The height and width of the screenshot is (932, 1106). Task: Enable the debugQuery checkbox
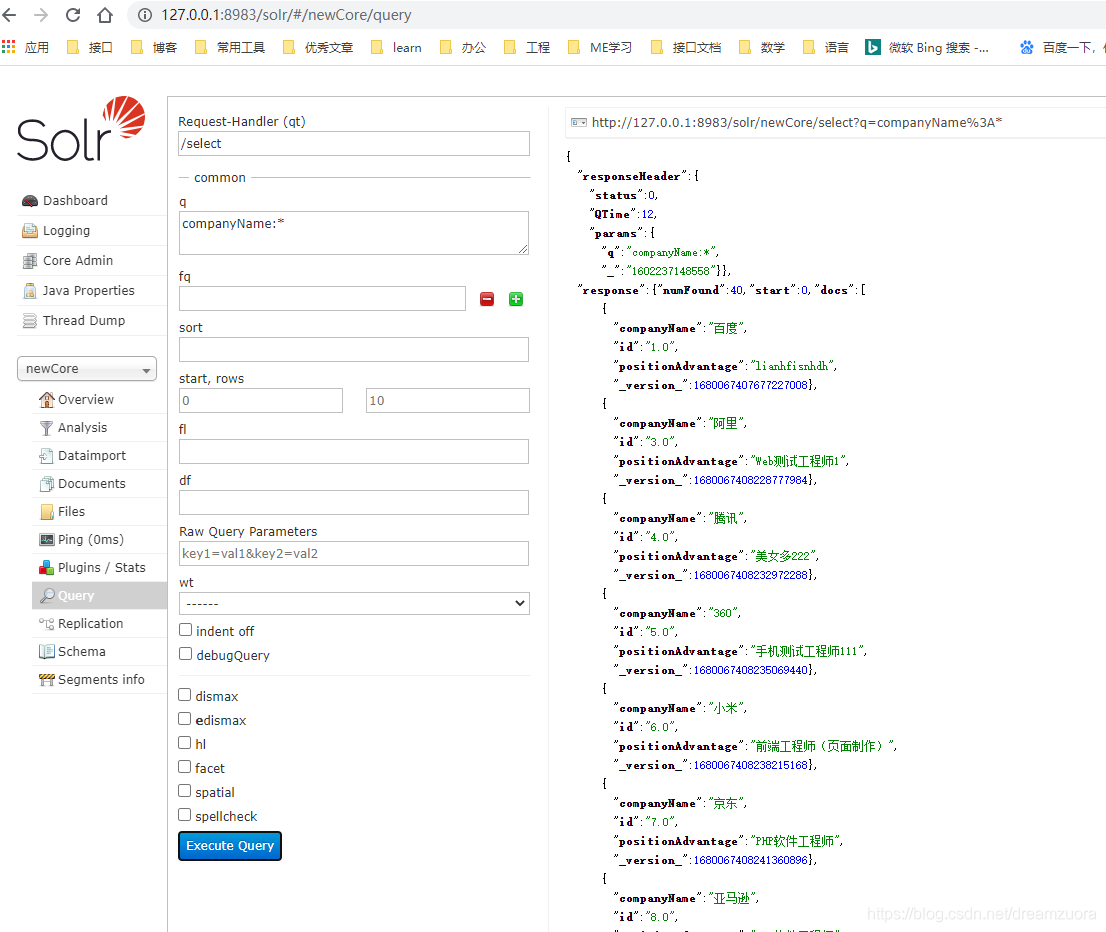point(186,654)
